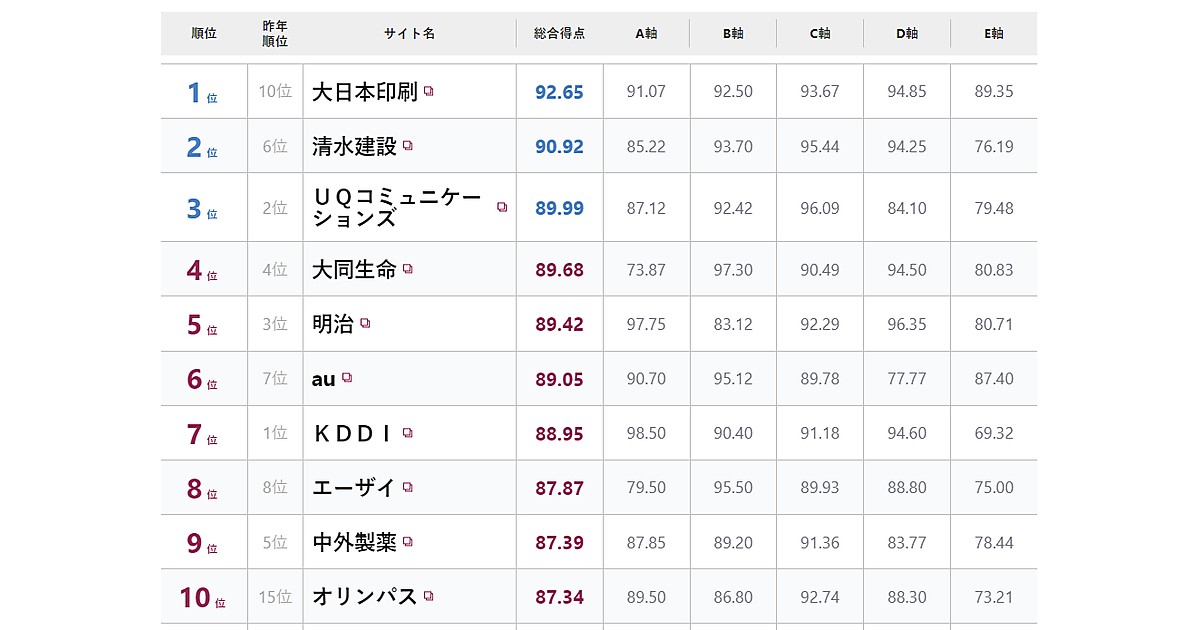Screen dimensions: 1200x630
Task: Open external link icon next to au
Action: coord(347,378)
